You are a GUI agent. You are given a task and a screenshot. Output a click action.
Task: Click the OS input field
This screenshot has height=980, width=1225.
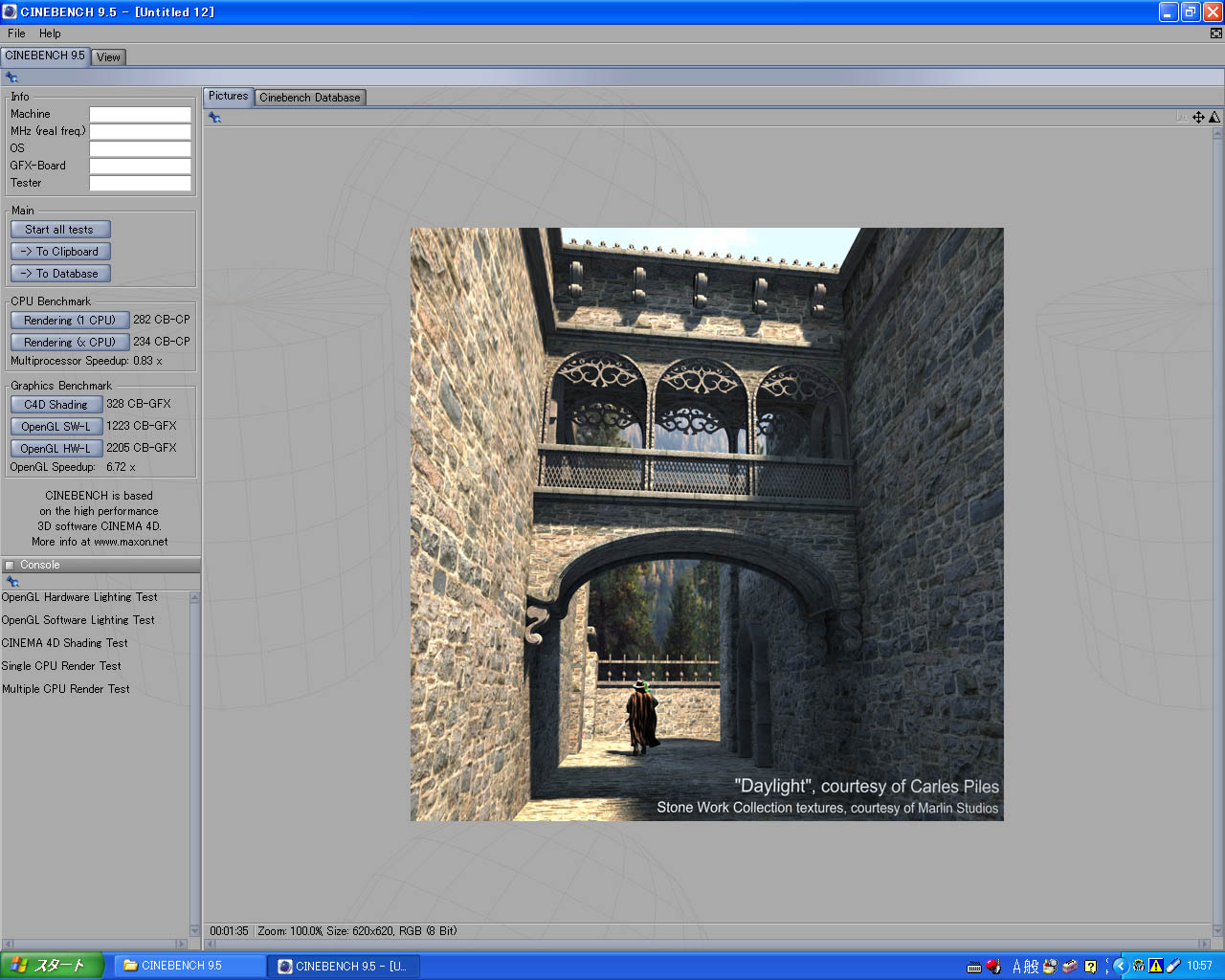point(140,148)
